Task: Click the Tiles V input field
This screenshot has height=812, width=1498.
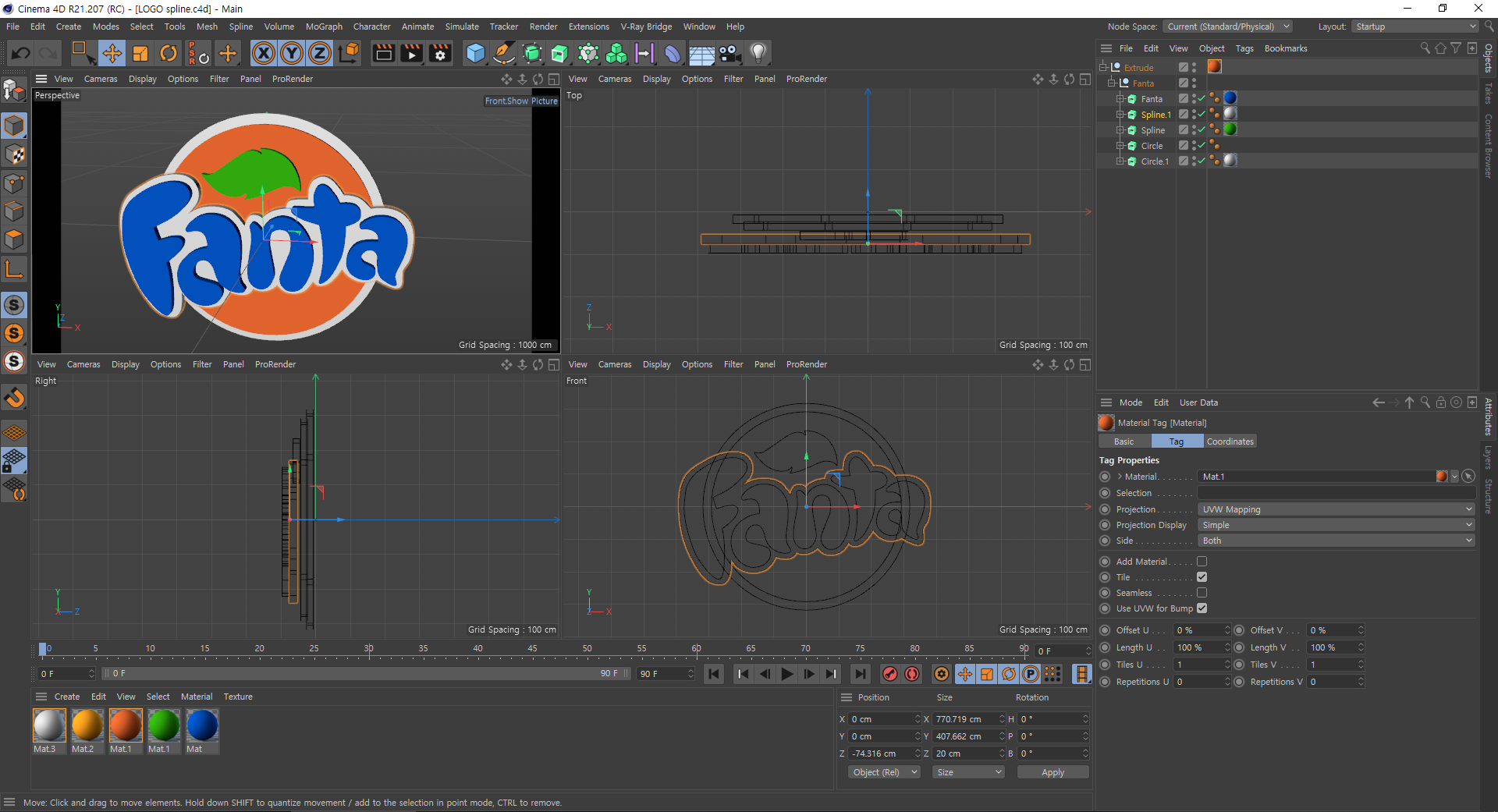Action: pyautogui.click(x=1333, y=665)
